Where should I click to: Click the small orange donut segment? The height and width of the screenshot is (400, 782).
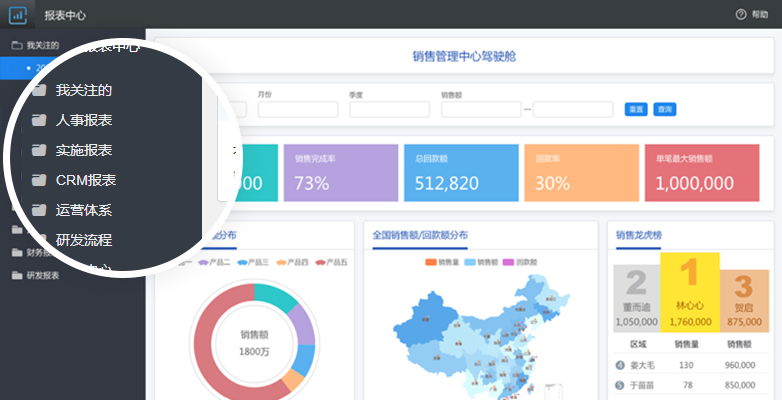tap(293, 383)
